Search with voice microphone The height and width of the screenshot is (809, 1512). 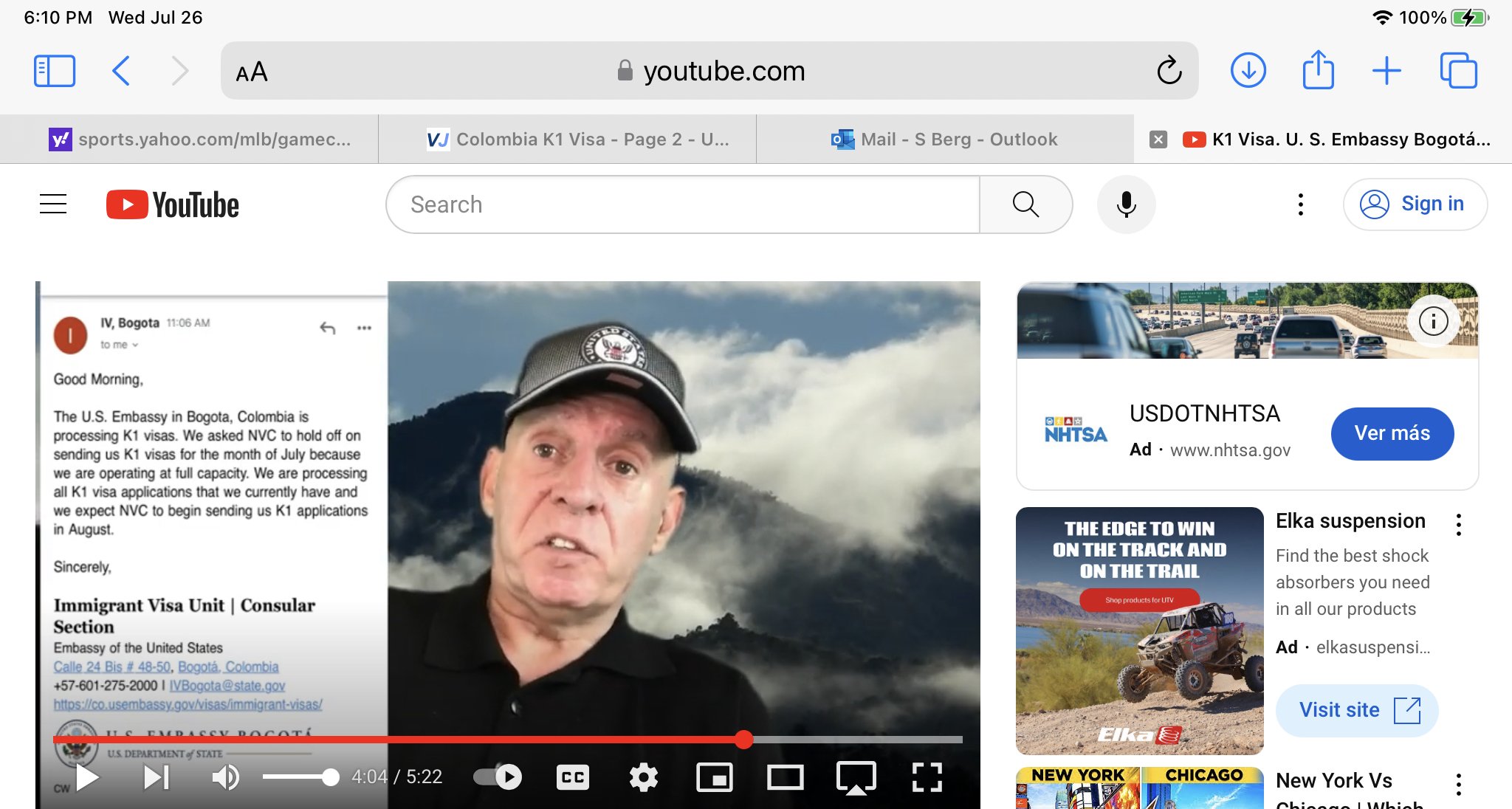pos(1126,204)
